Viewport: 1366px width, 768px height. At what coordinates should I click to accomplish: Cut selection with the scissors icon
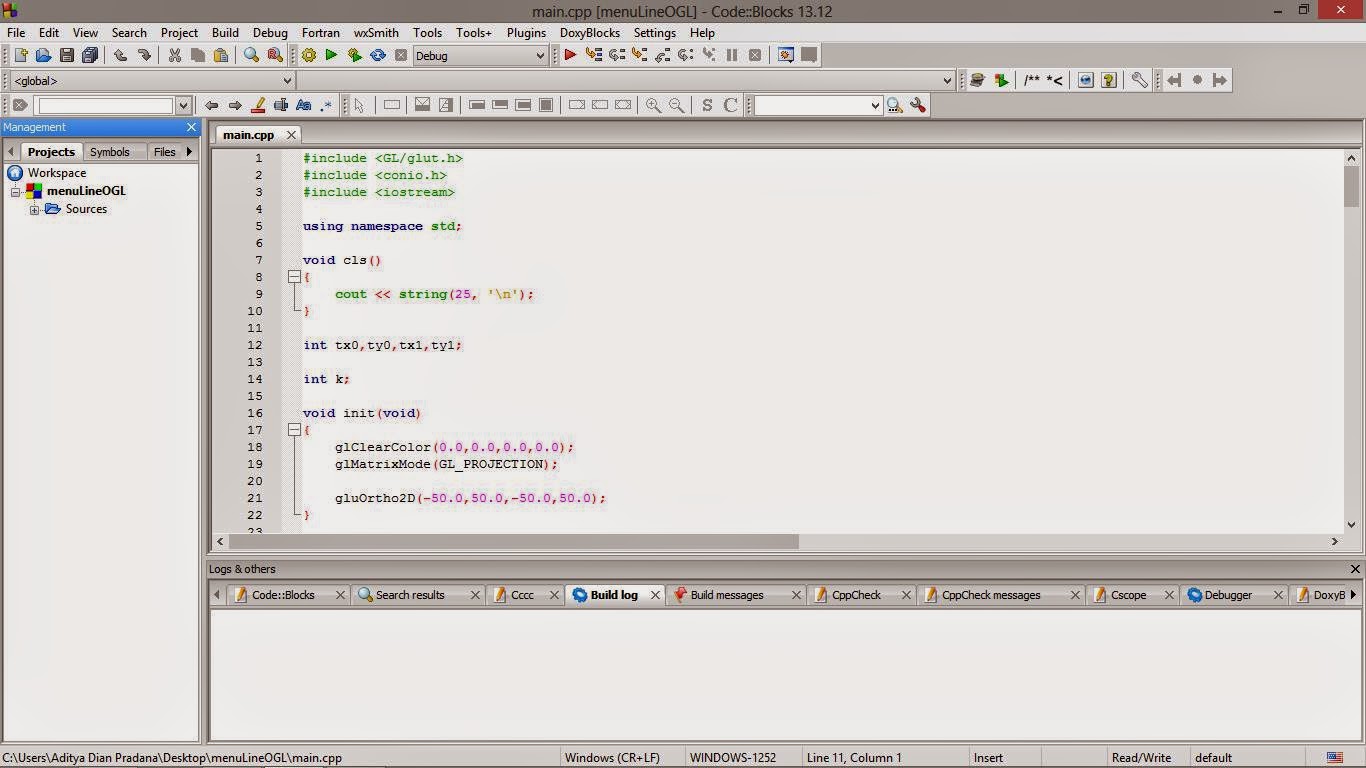[174, 56]
